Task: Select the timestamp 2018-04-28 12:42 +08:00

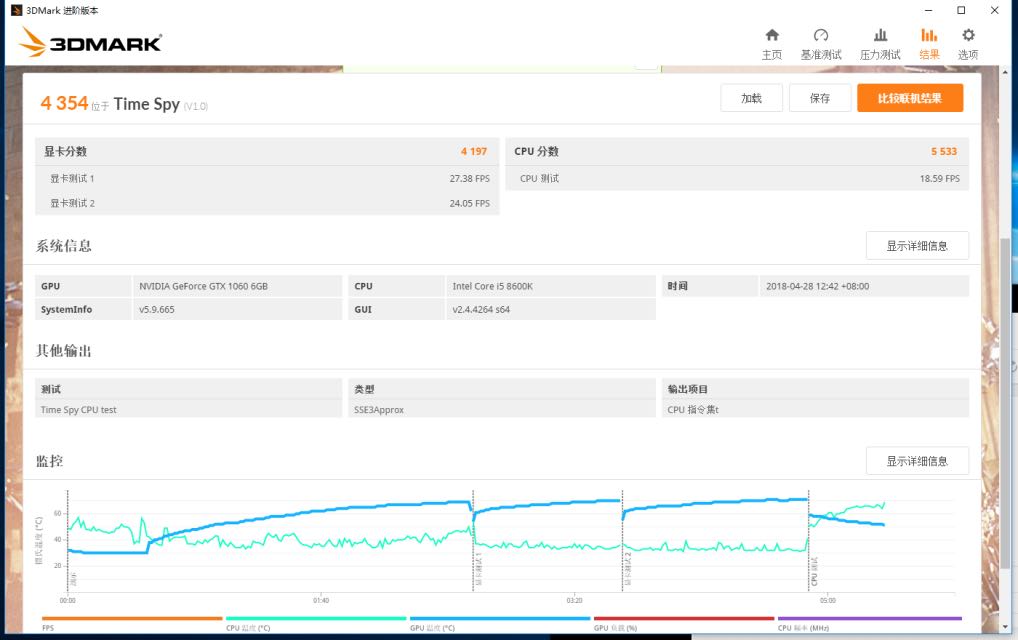Action: pos(864,286)
